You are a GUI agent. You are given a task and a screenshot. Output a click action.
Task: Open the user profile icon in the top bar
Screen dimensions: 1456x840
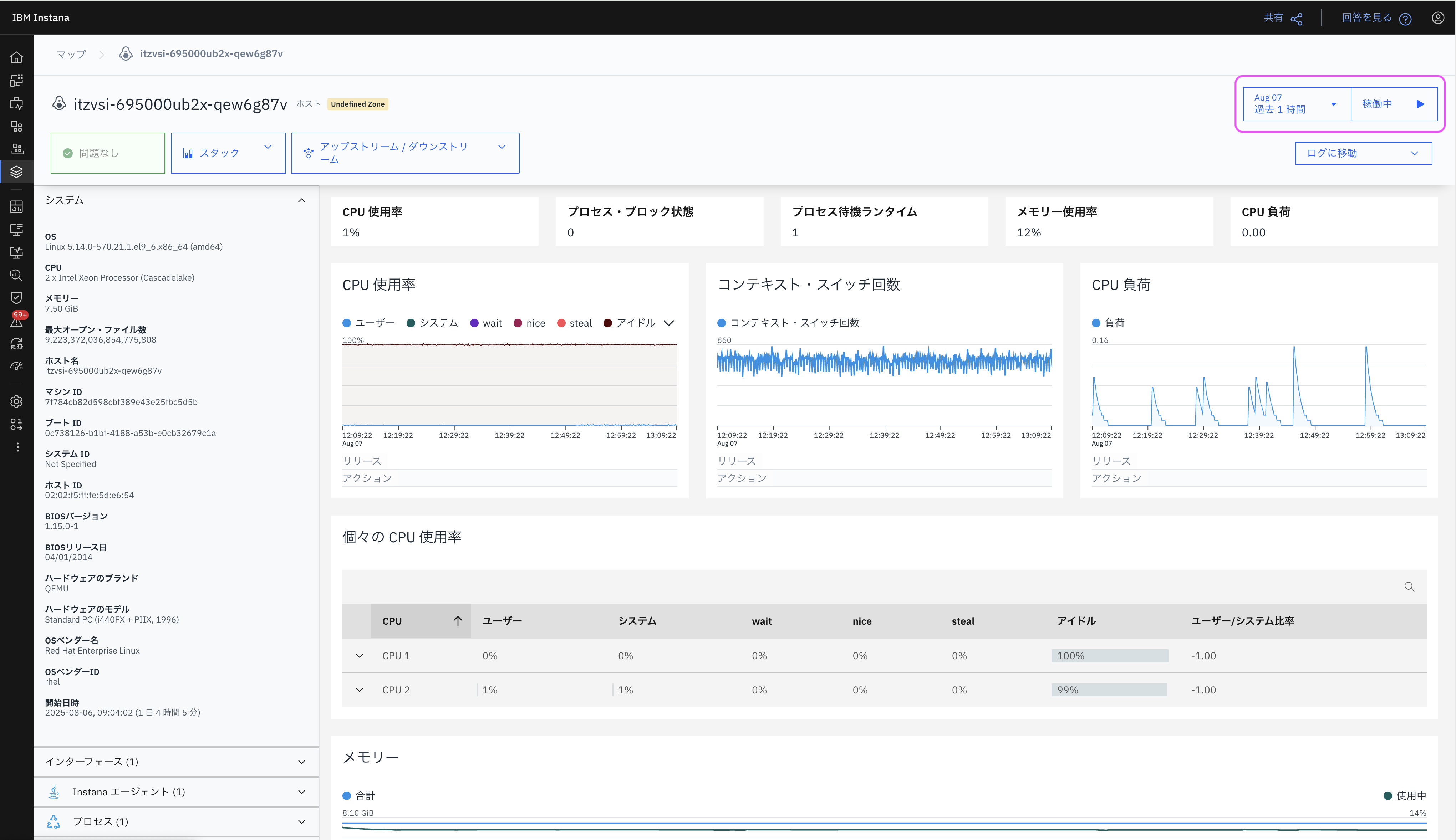[1437, 18]
